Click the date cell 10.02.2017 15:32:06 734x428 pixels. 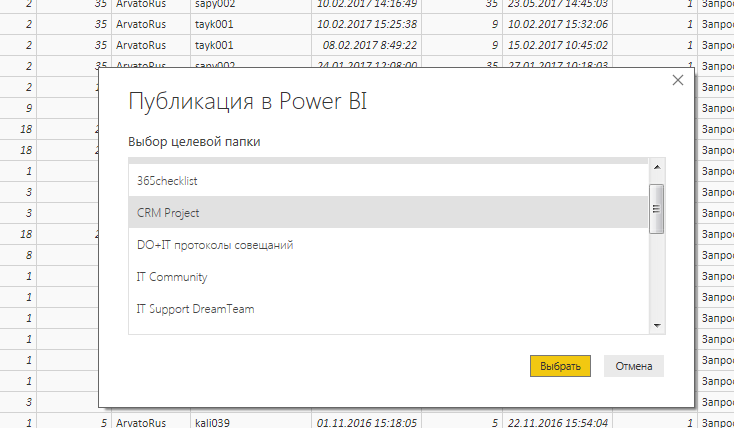pyautogui.click(x=558, y=24)
